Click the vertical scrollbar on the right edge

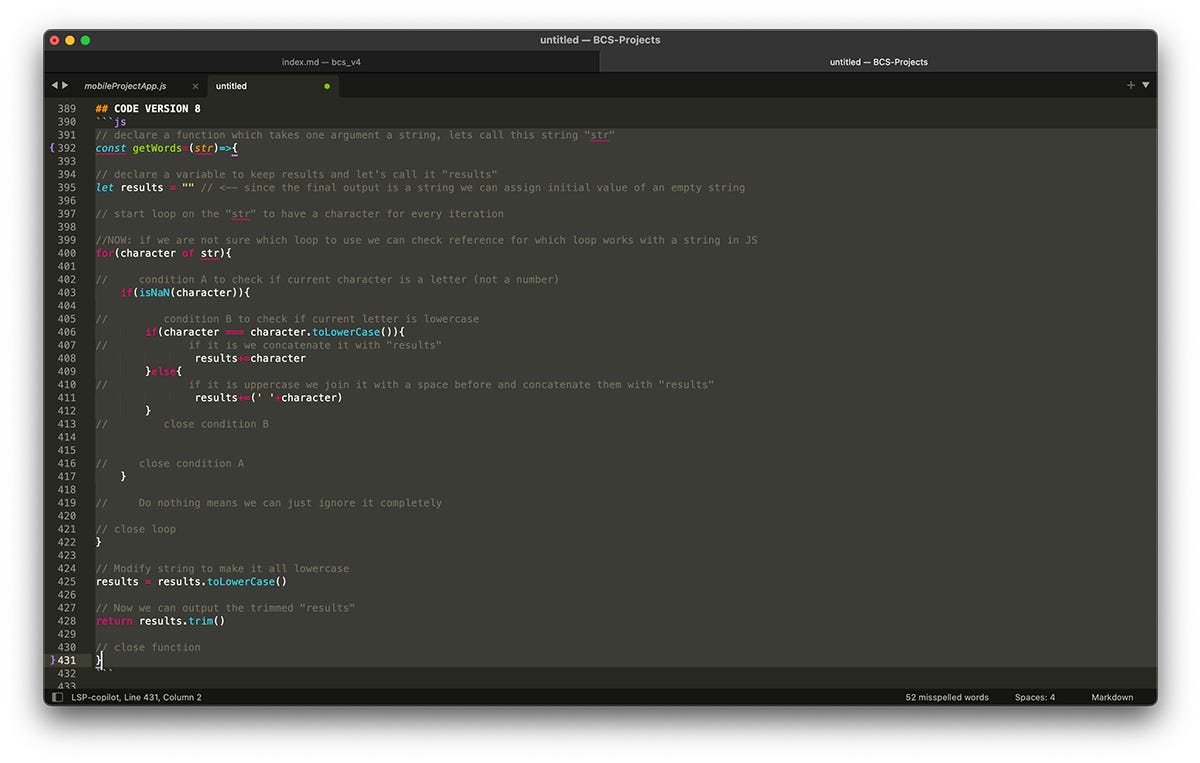(1152, 300)
